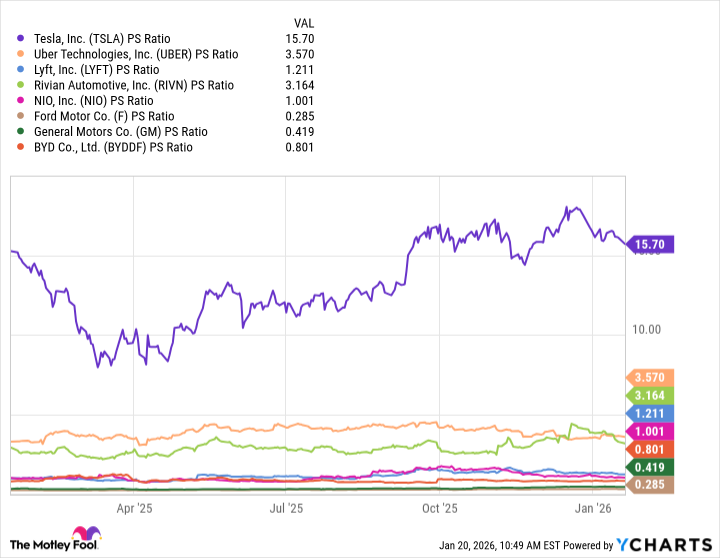Image resolution: width=720 pixels, height=558 pixels.
Task: Click the Oct '25 axis label
Action: [439, 508]
